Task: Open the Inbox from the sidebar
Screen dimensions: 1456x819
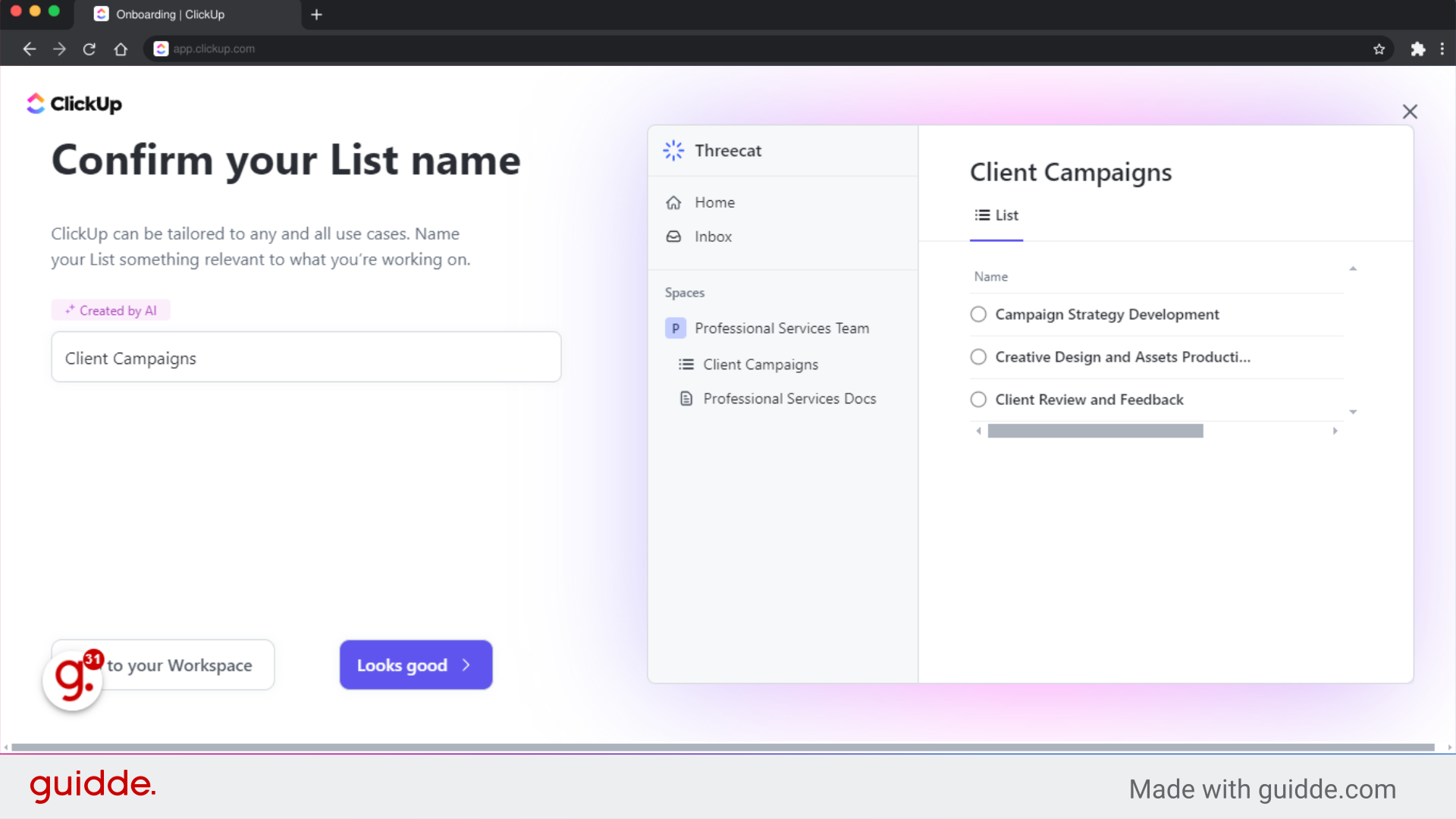Action: [673, 237]
